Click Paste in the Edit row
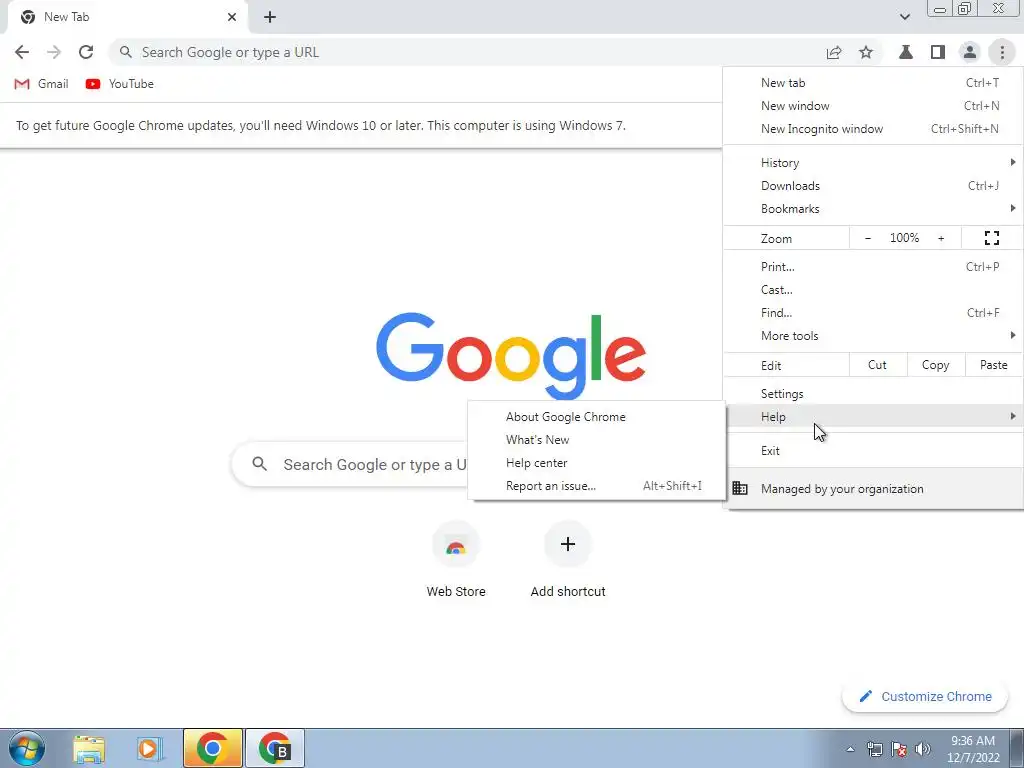 [993, 365]
